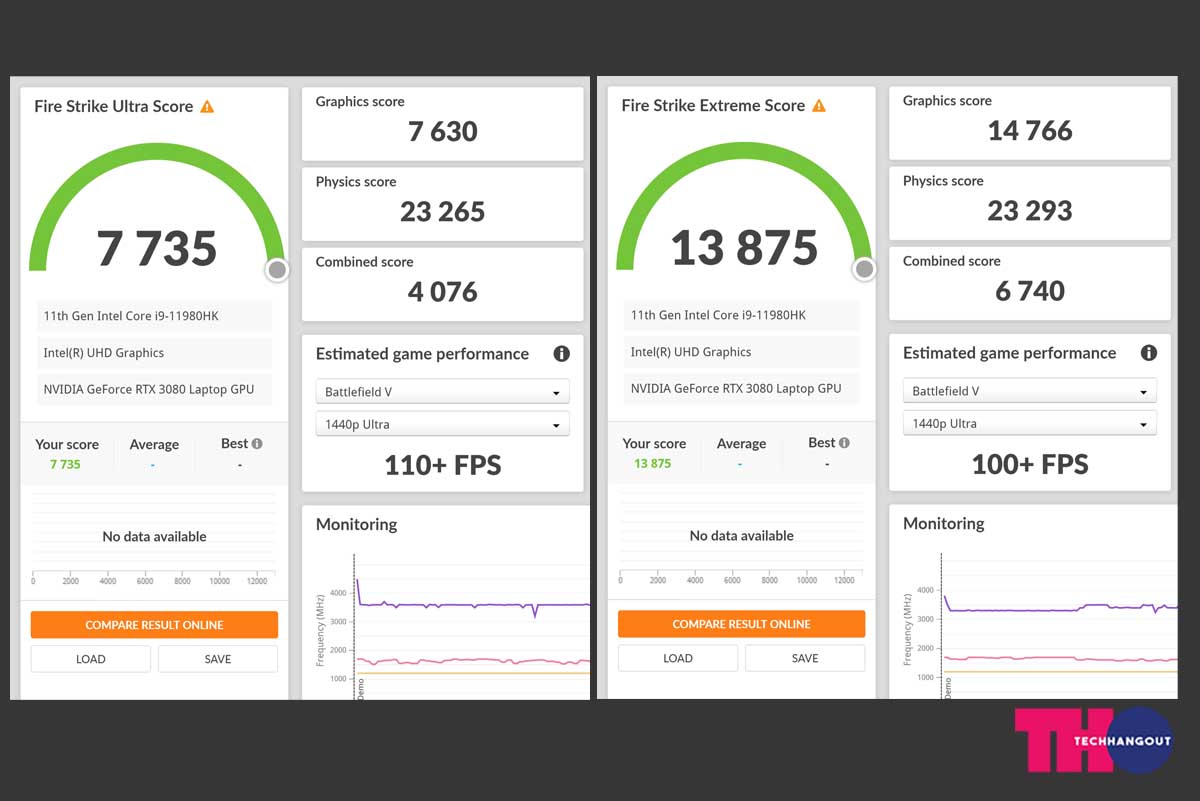Click "No data available" in the Ultra score chart
The image size is (1200, 801).
(x=154, y=537)
